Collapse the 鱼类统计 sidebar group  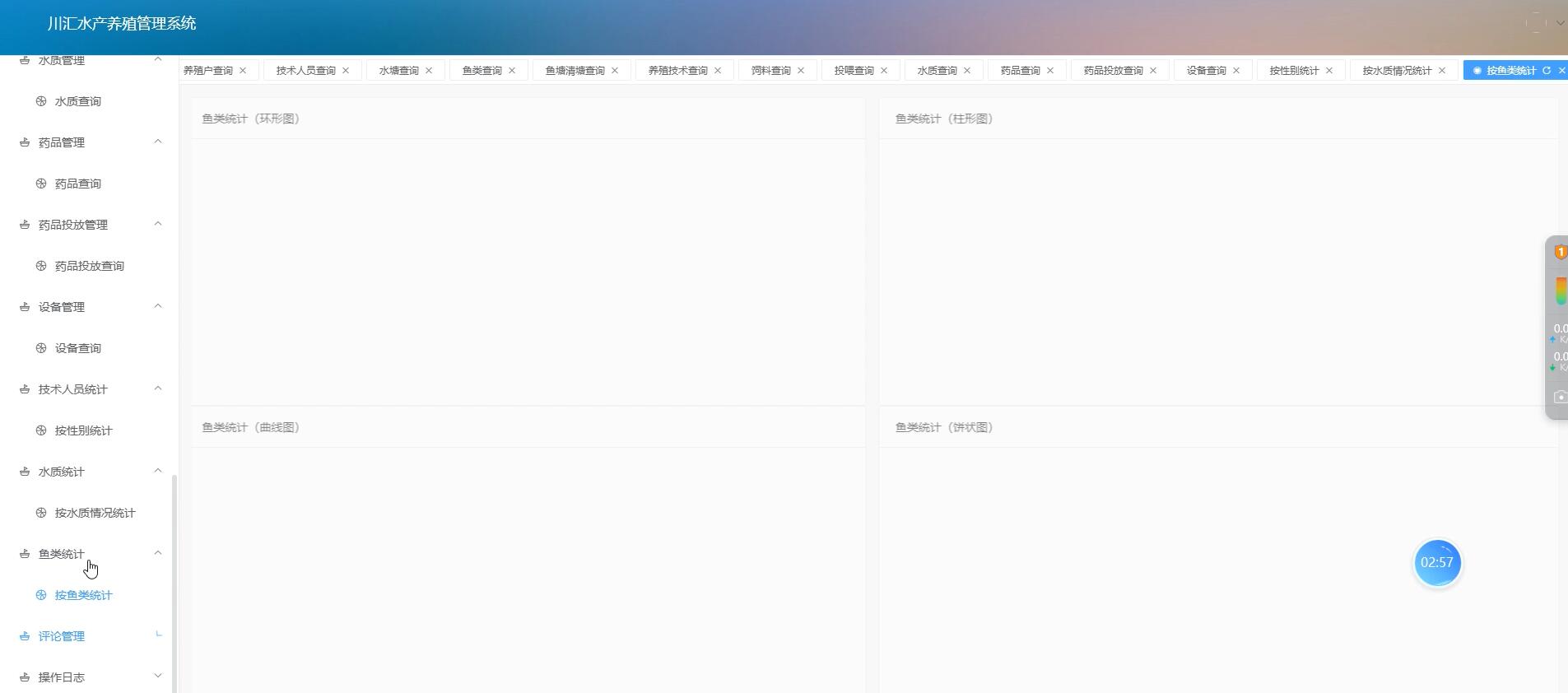coord(158,553)
